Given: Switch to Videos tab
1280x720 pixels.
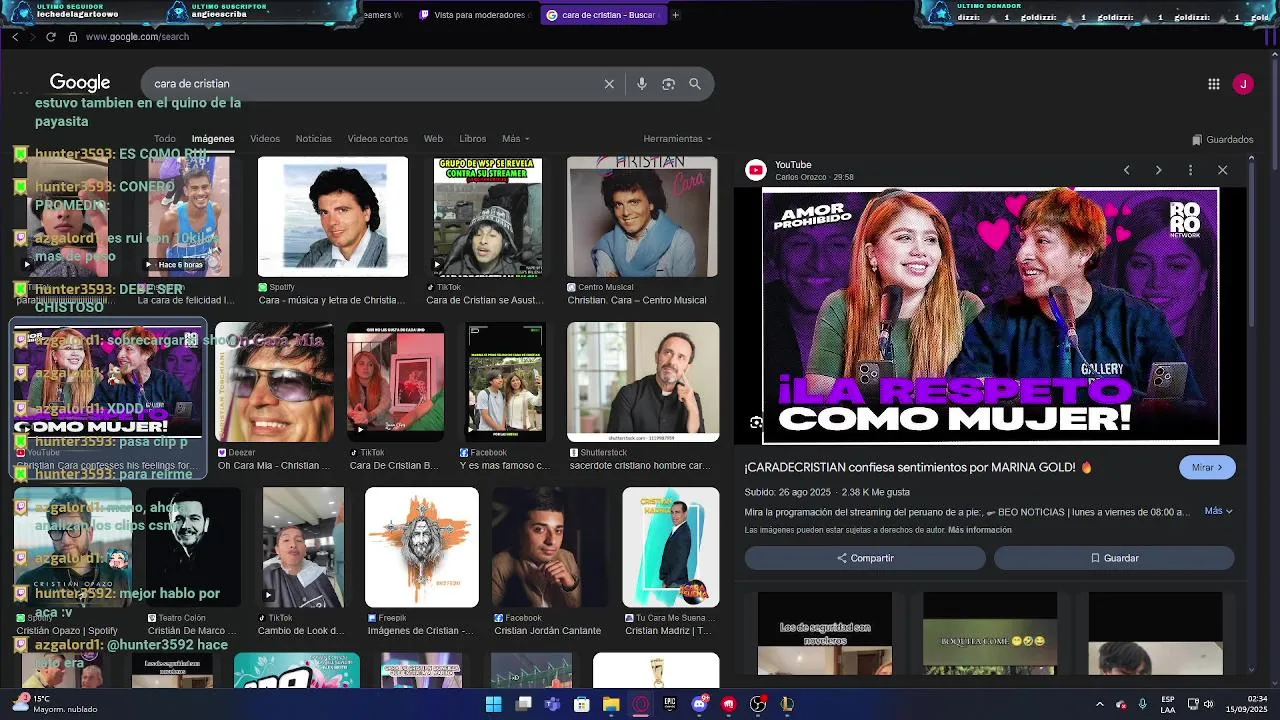Looking at the screenshot, I should coord(265,139).
